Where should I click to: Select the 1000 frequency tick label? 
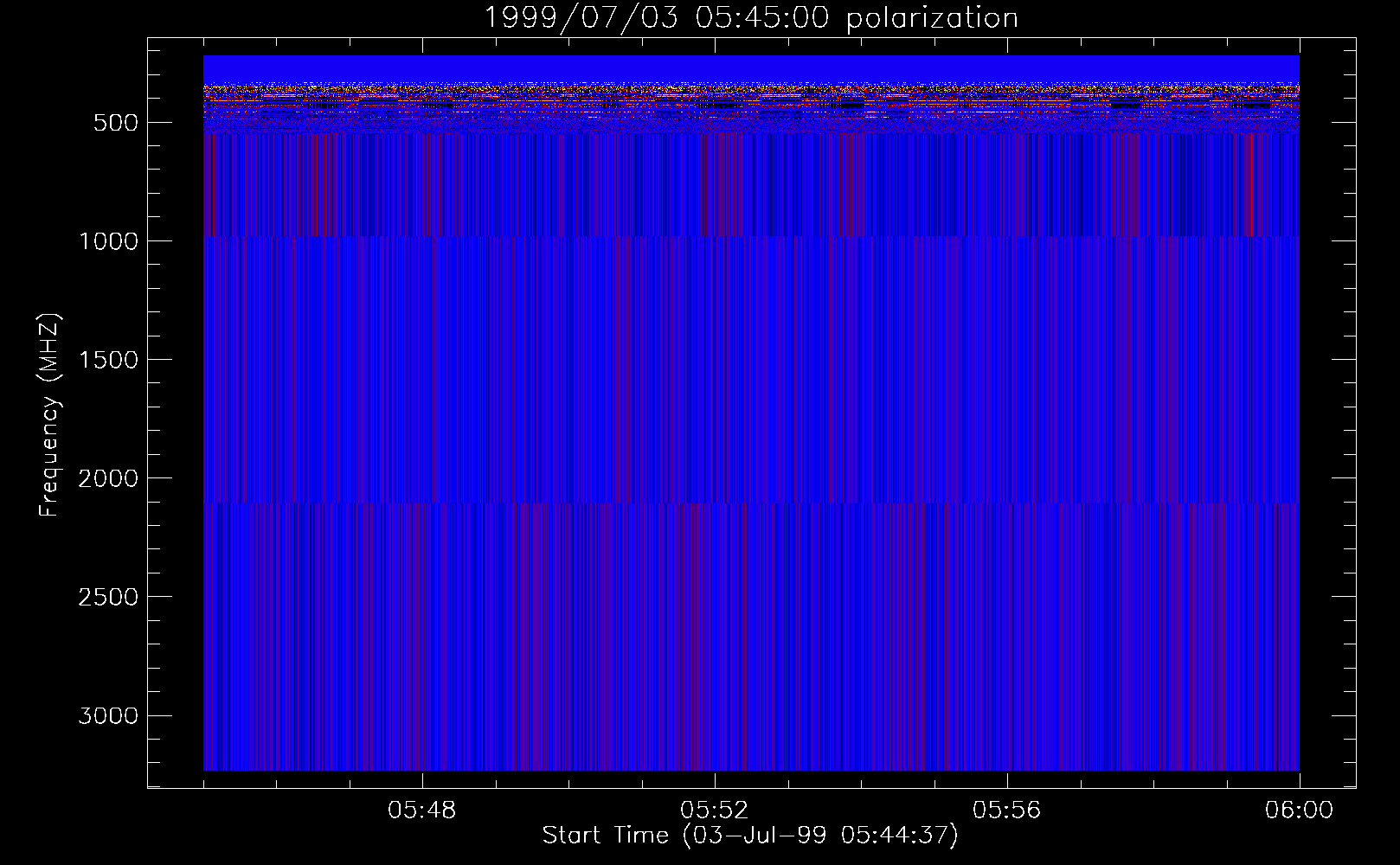pyautogui.click(x=108, y=241)
